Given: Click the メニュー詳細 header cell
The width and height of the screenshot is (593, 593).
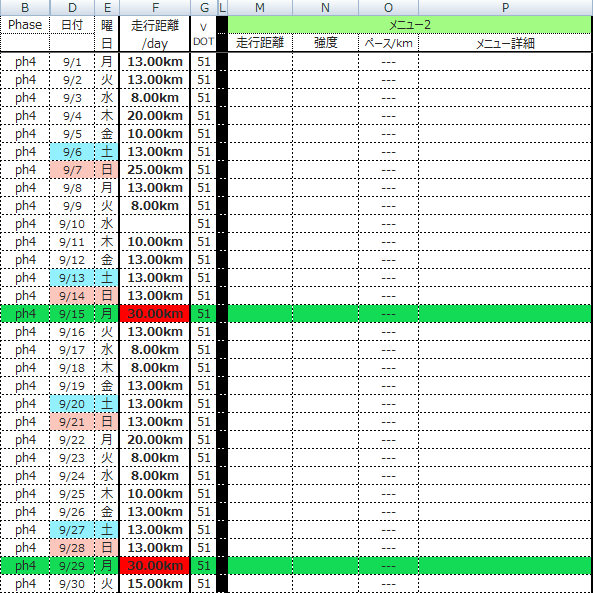Looking at the screenshot, I should [505, 43].
